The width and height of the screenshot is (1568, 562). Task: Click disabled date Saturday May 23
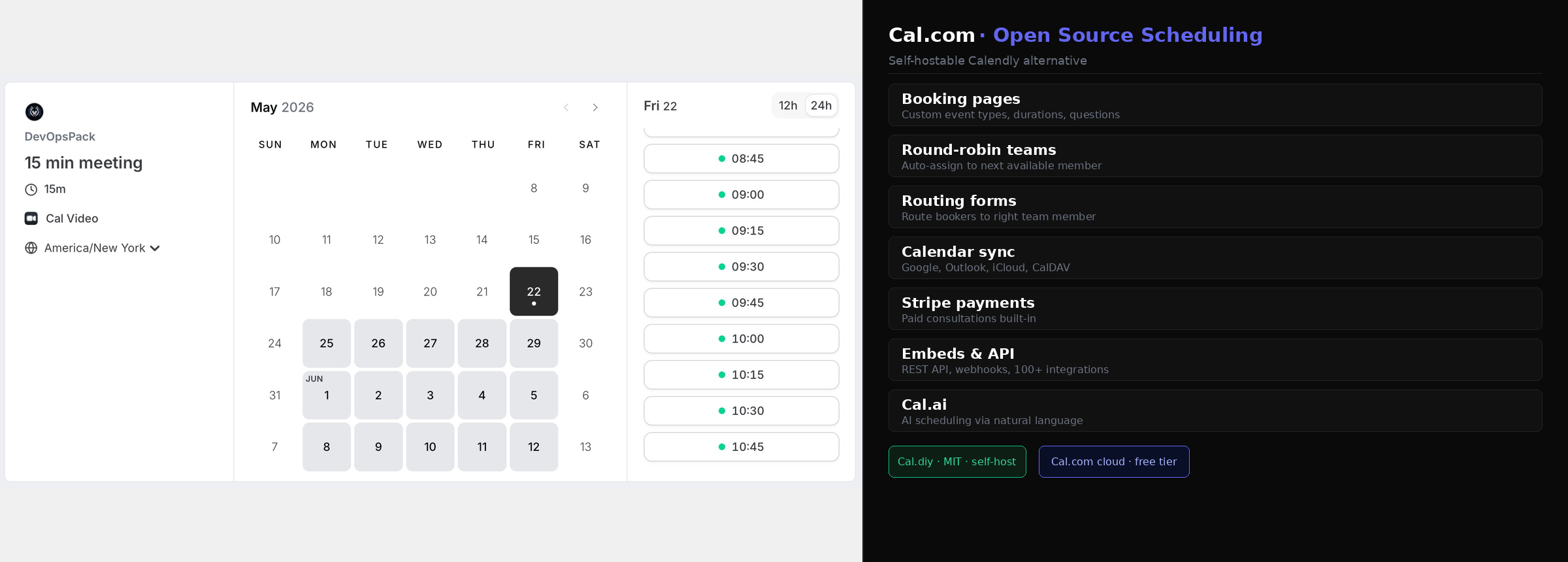[585, 291]
